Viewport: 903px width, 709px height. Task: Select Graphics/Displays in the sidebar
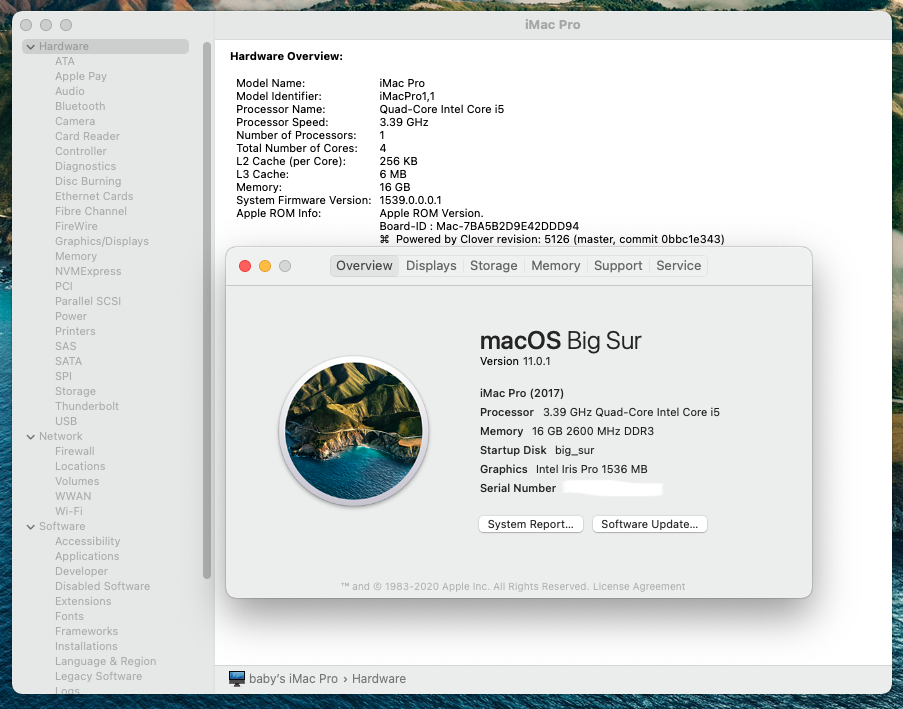click(x=102, y=241)
